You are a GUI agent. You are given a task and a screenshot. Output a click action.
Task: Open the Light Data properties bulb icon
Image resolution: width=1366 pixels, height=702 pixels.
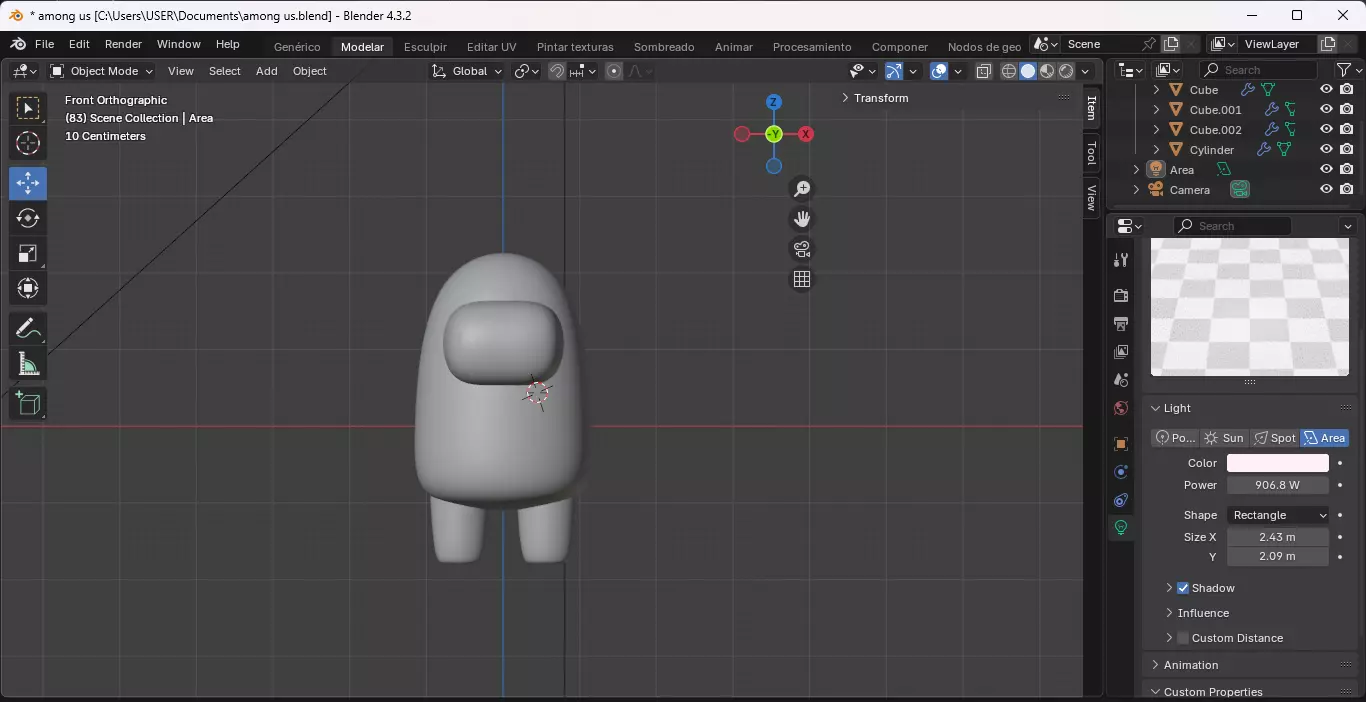pyautogui.click(x=1121, y=527)
